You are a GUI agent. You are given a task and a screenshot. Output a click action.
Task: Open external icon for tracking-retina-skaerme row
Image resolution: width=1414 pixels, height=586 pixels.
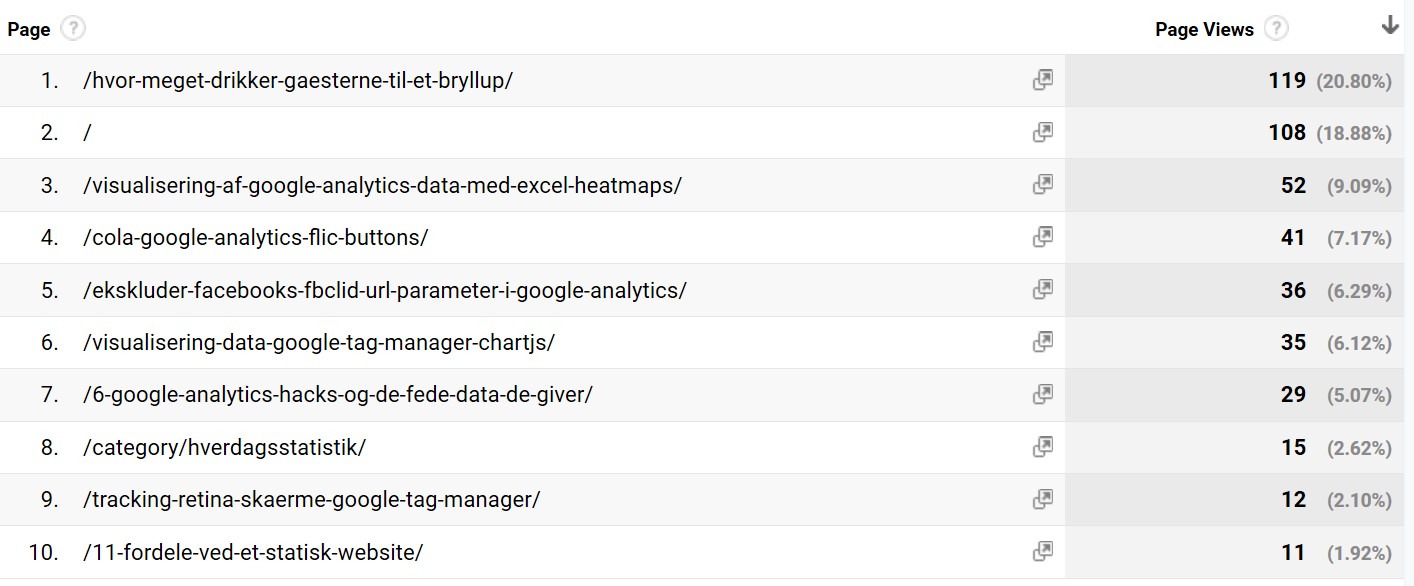click(x=1043, y=499)
